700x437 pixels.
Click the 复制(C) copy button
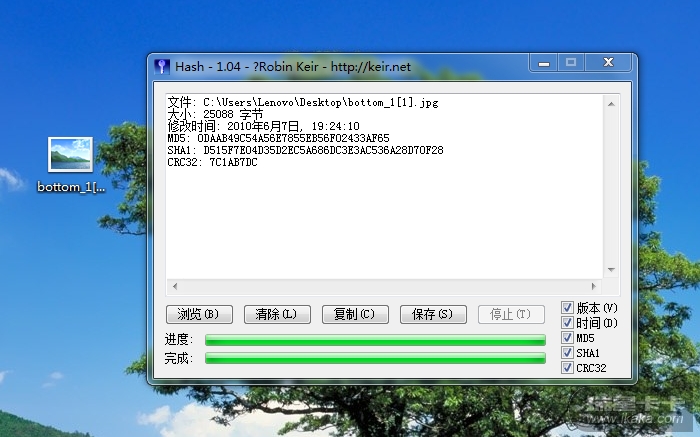355,314
